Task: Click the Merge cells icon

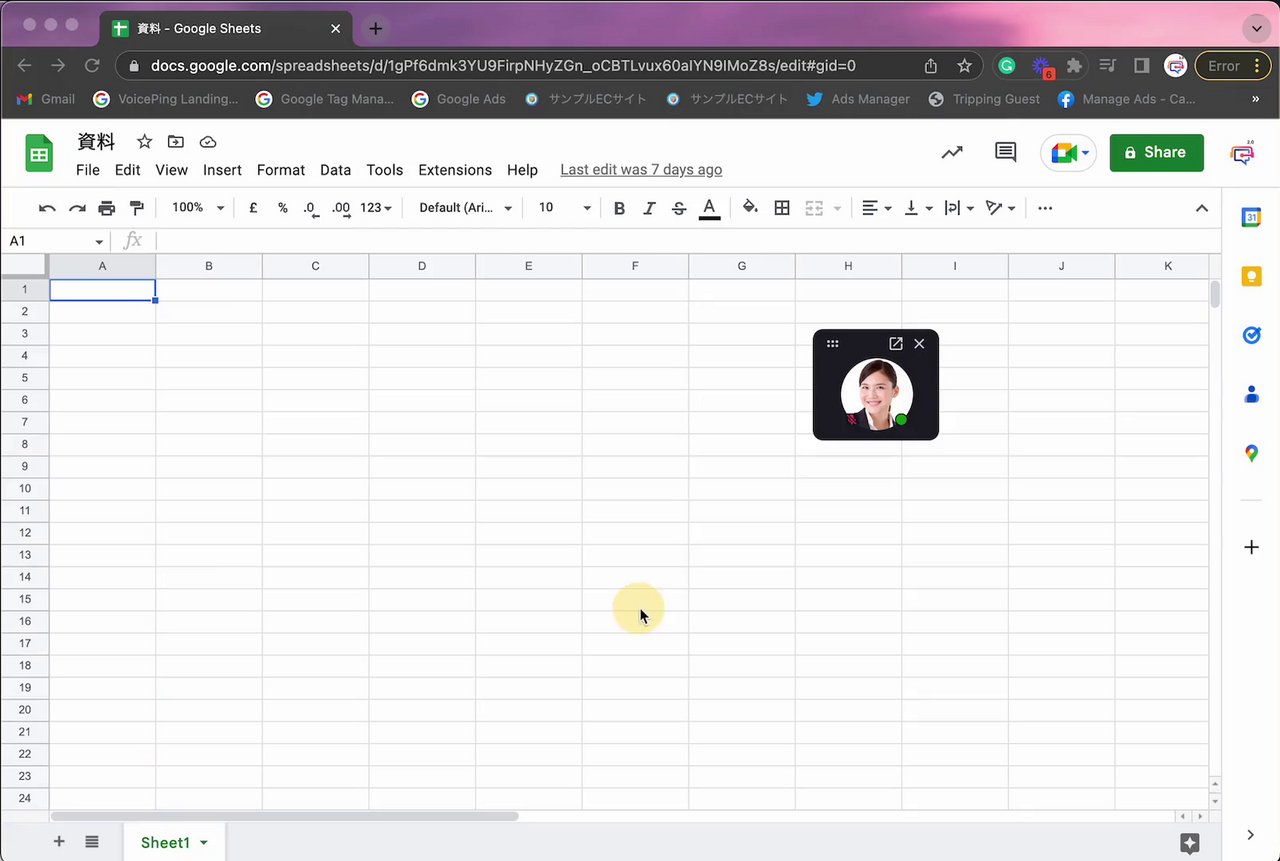Action: (x=814, y=208)
